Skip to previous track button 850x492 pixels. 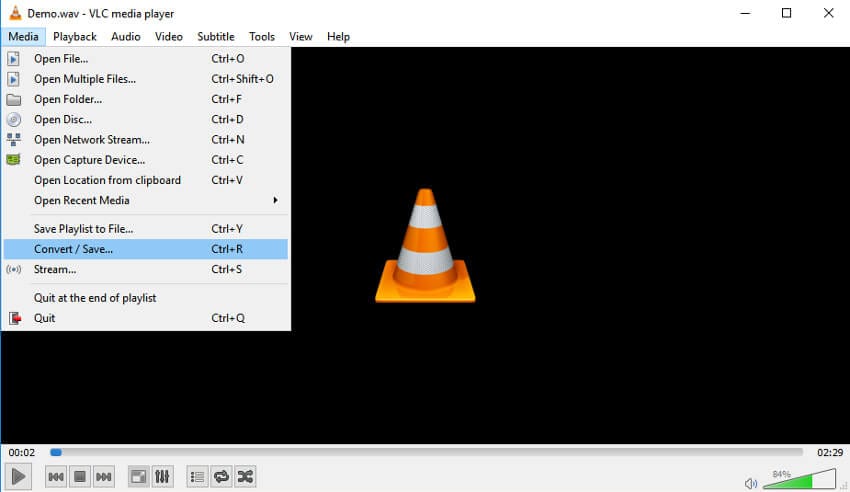click(x=56, y=477)
